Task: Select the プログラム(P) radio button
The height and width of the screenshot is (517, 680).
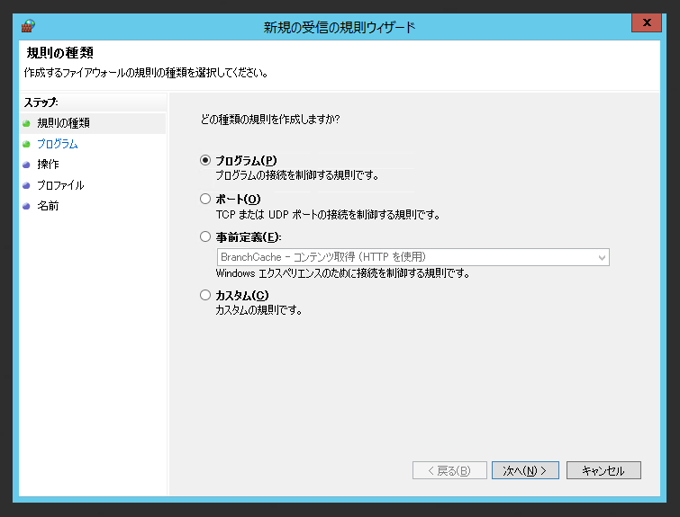Action: [x=206, y=160]
